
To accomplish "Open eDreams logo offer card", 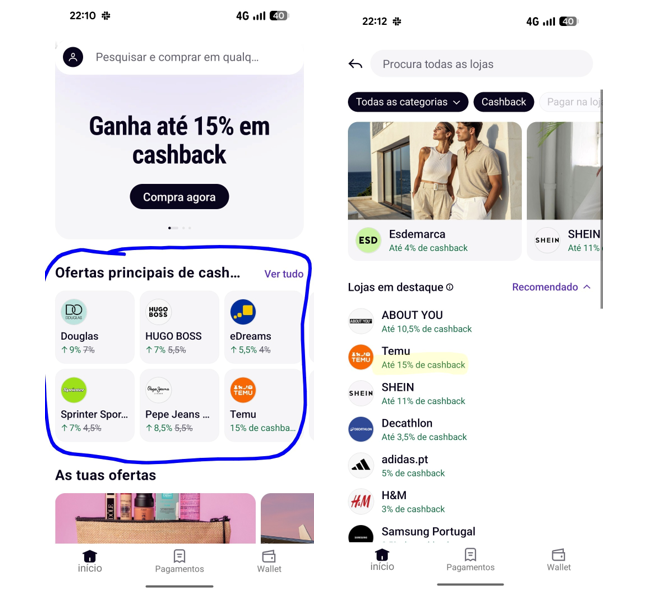I will coord(264,327).
